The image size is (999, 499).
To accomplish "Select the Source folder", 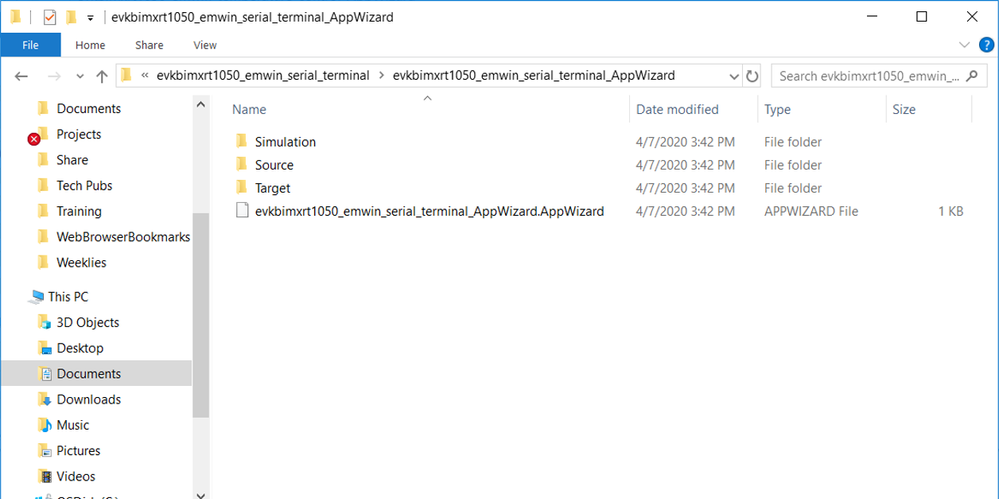I will coord(274,165).
